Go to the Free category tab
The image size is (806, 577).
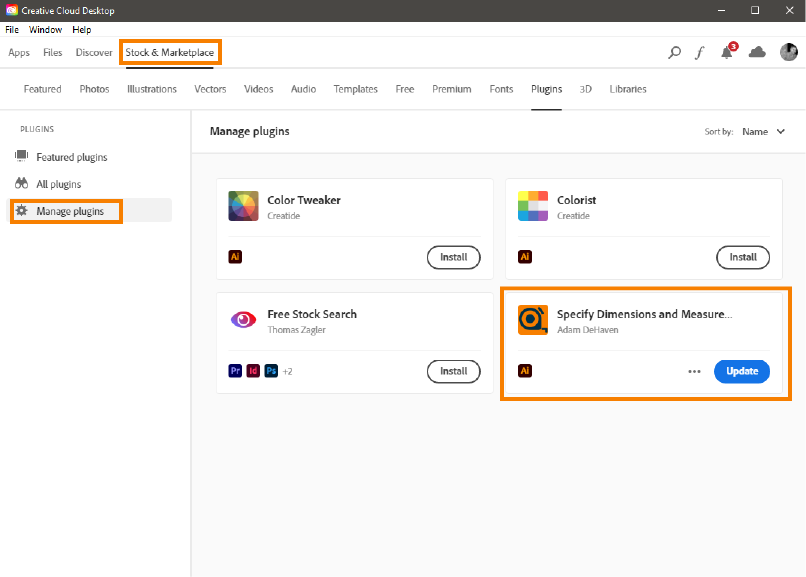click(x=405, y=89)
